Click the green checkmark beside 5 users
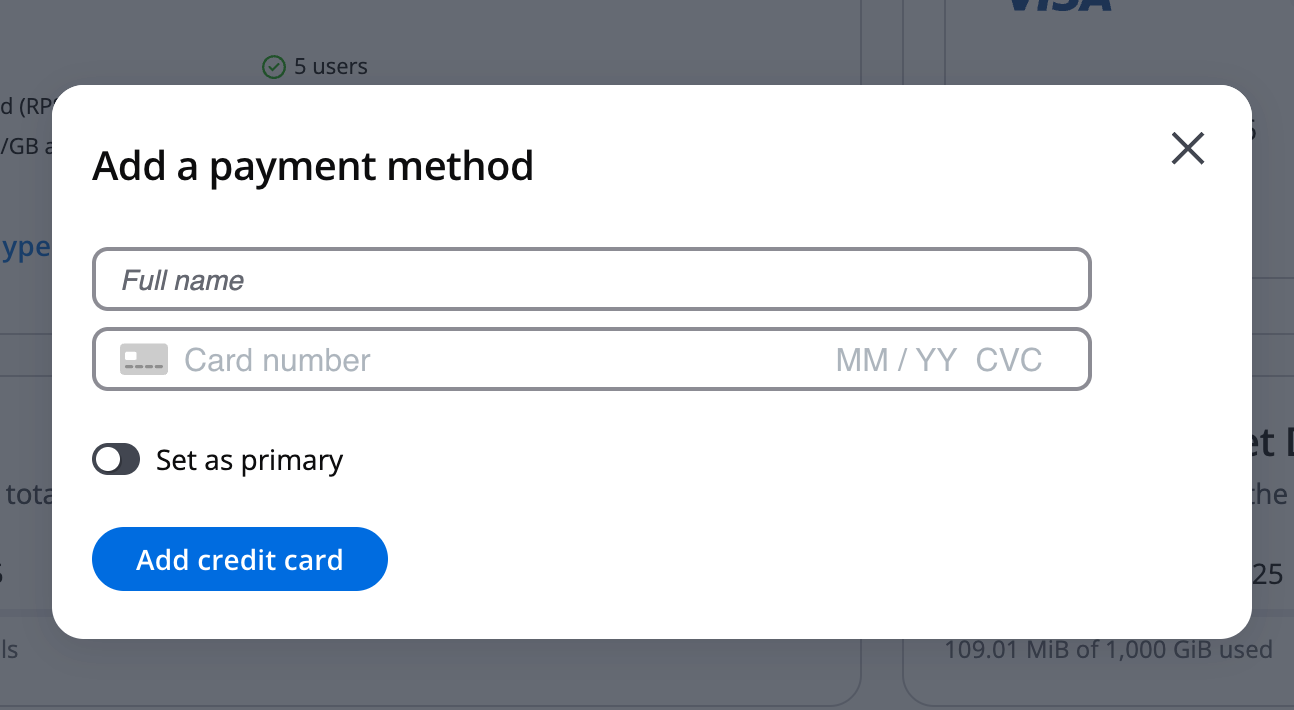 point(273,66)
